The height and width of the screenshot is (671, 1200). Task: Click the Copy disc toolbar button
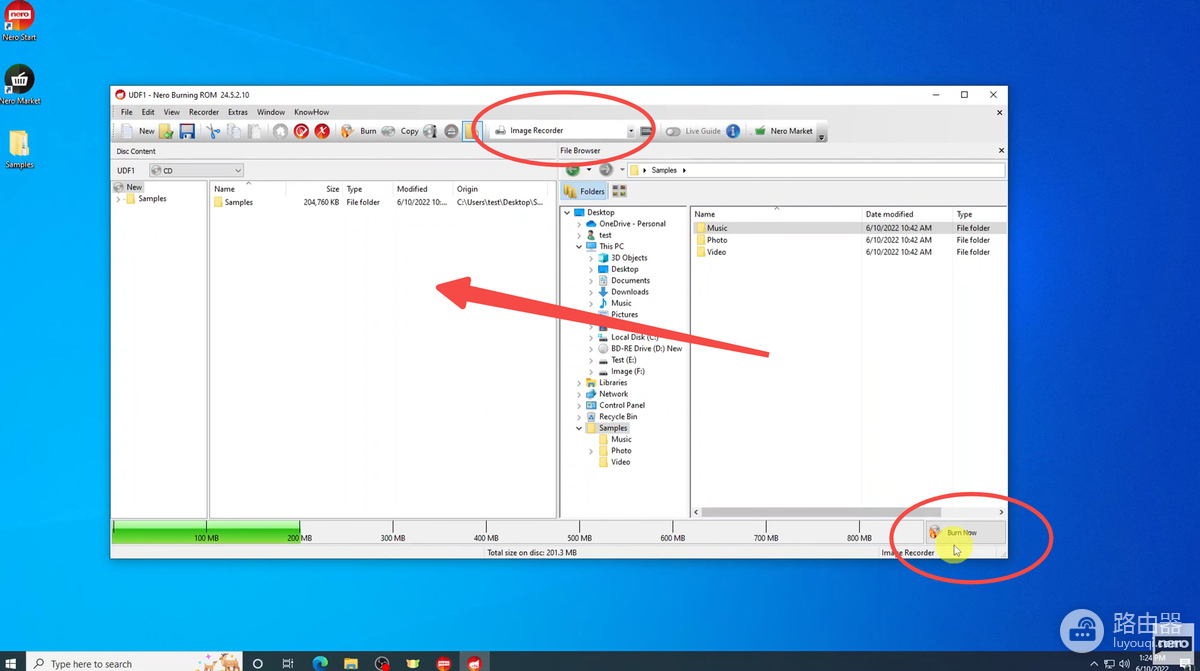coord(400,131)
